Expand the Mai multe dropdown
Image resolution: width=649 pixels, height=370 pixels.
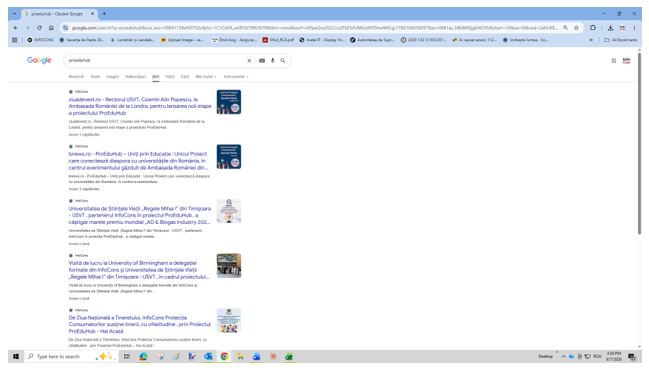(x=206, y=77)
